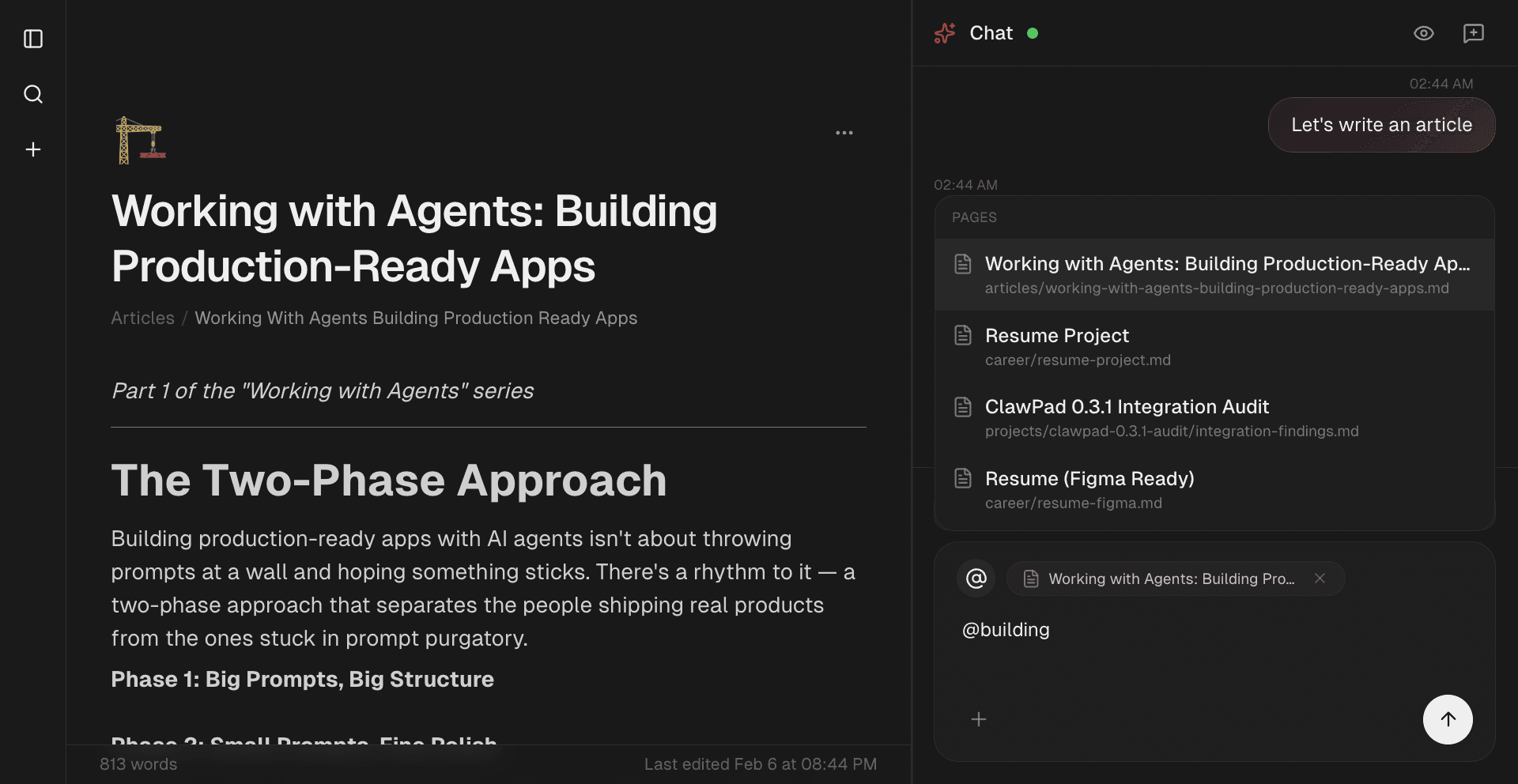Toggle the eye preview icon in chat header
Screen dimensions: 1518x784
coord(1423,33)
